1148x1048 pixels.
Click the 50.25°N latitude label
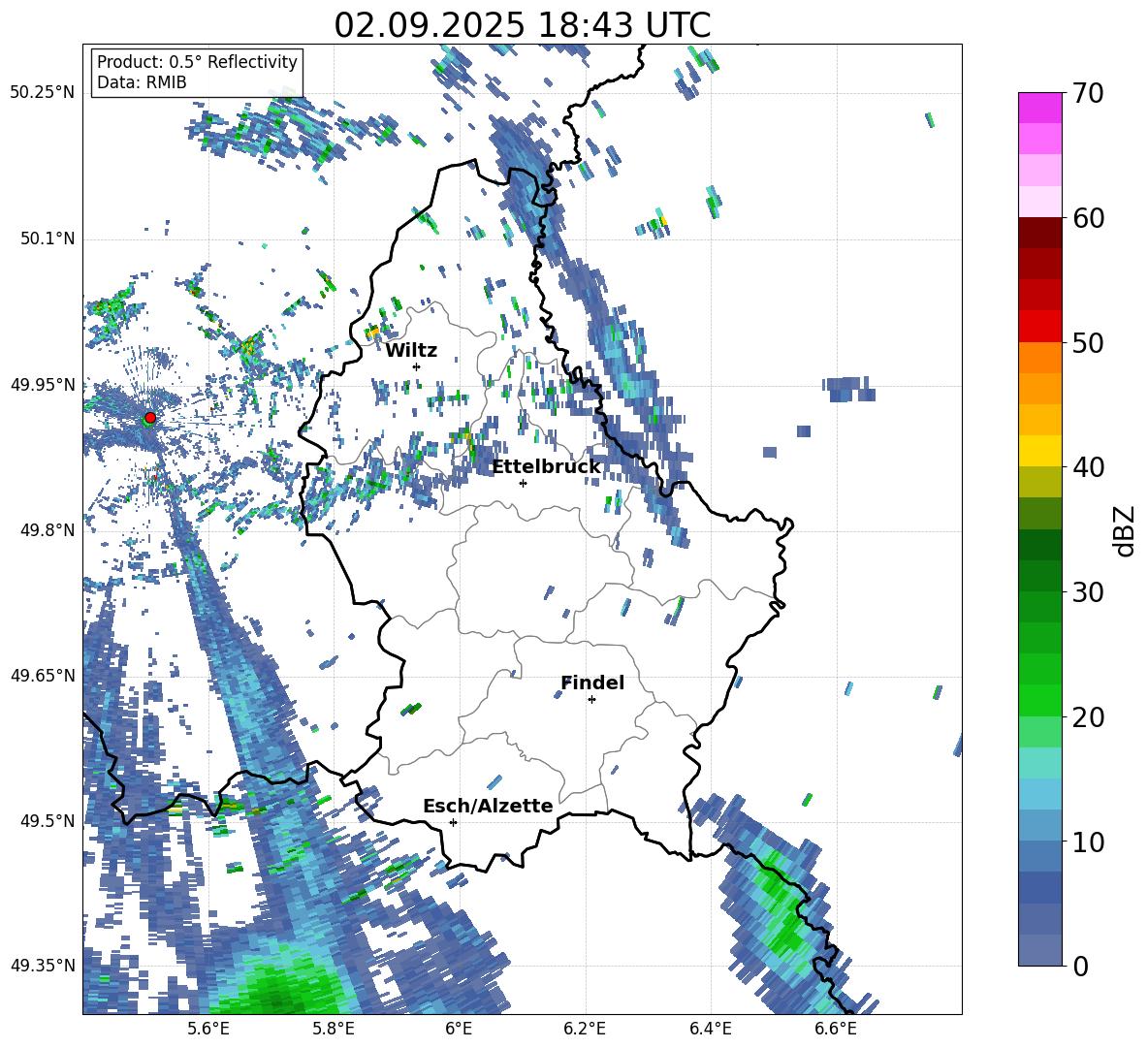tap(43, 93)
